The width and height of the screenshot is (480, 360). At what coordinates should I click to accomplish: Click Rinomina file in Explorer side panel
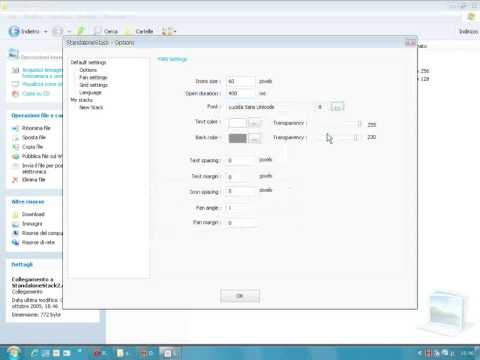[36, 128]
